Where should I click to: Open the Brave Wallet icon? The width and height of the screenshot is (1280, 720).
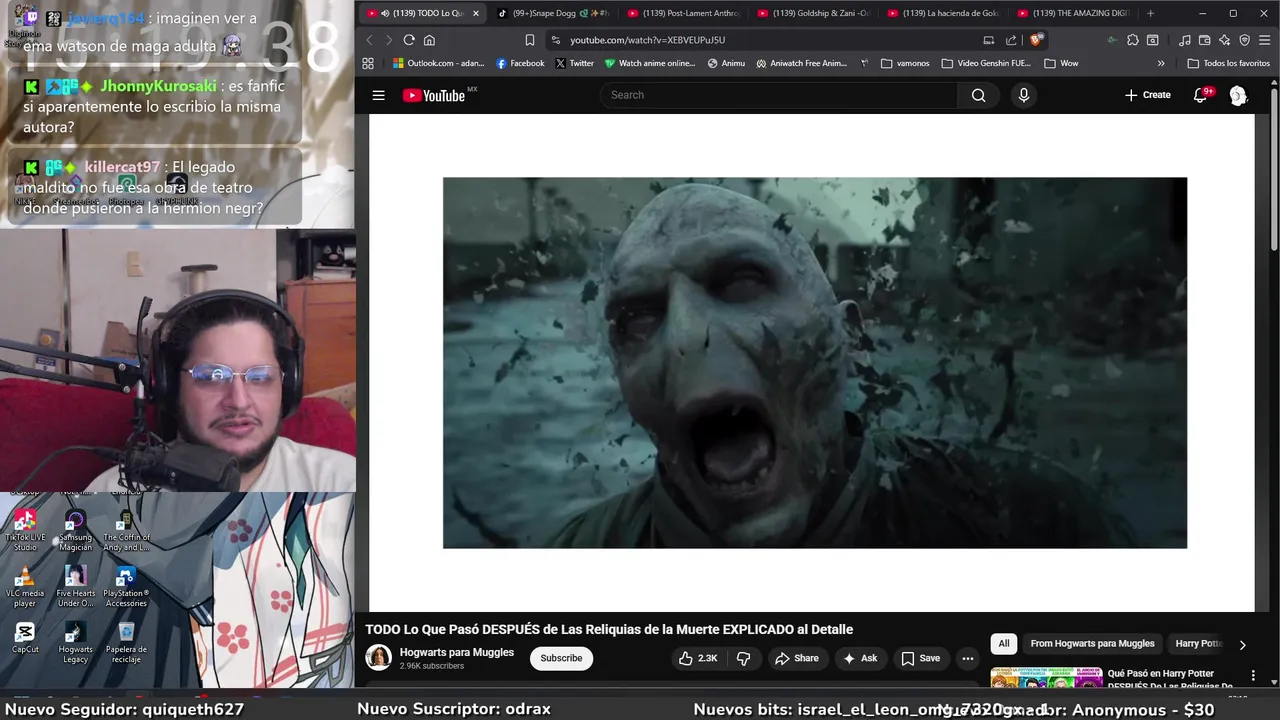[x=1205, y=40]
